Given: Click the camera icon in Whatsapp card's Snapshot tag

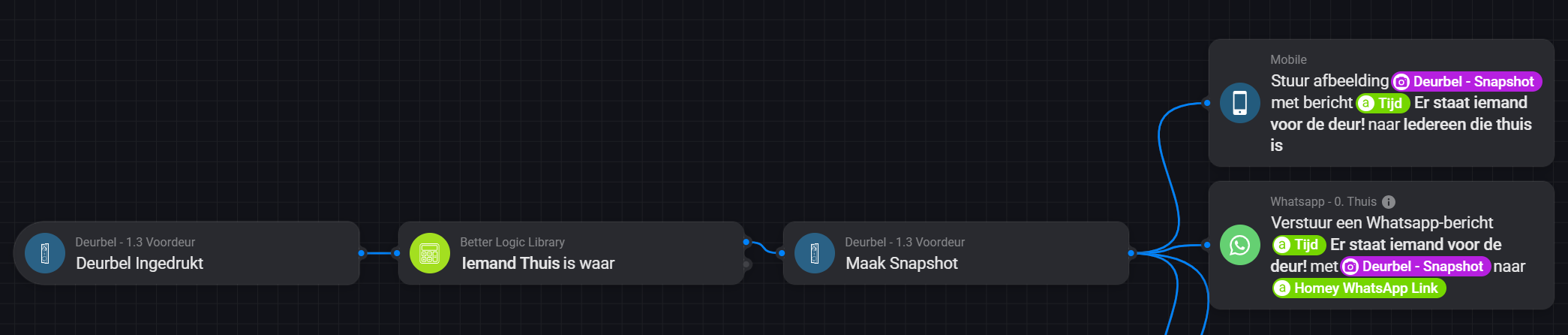Looking at the screenshot, I should point(1350,267).
